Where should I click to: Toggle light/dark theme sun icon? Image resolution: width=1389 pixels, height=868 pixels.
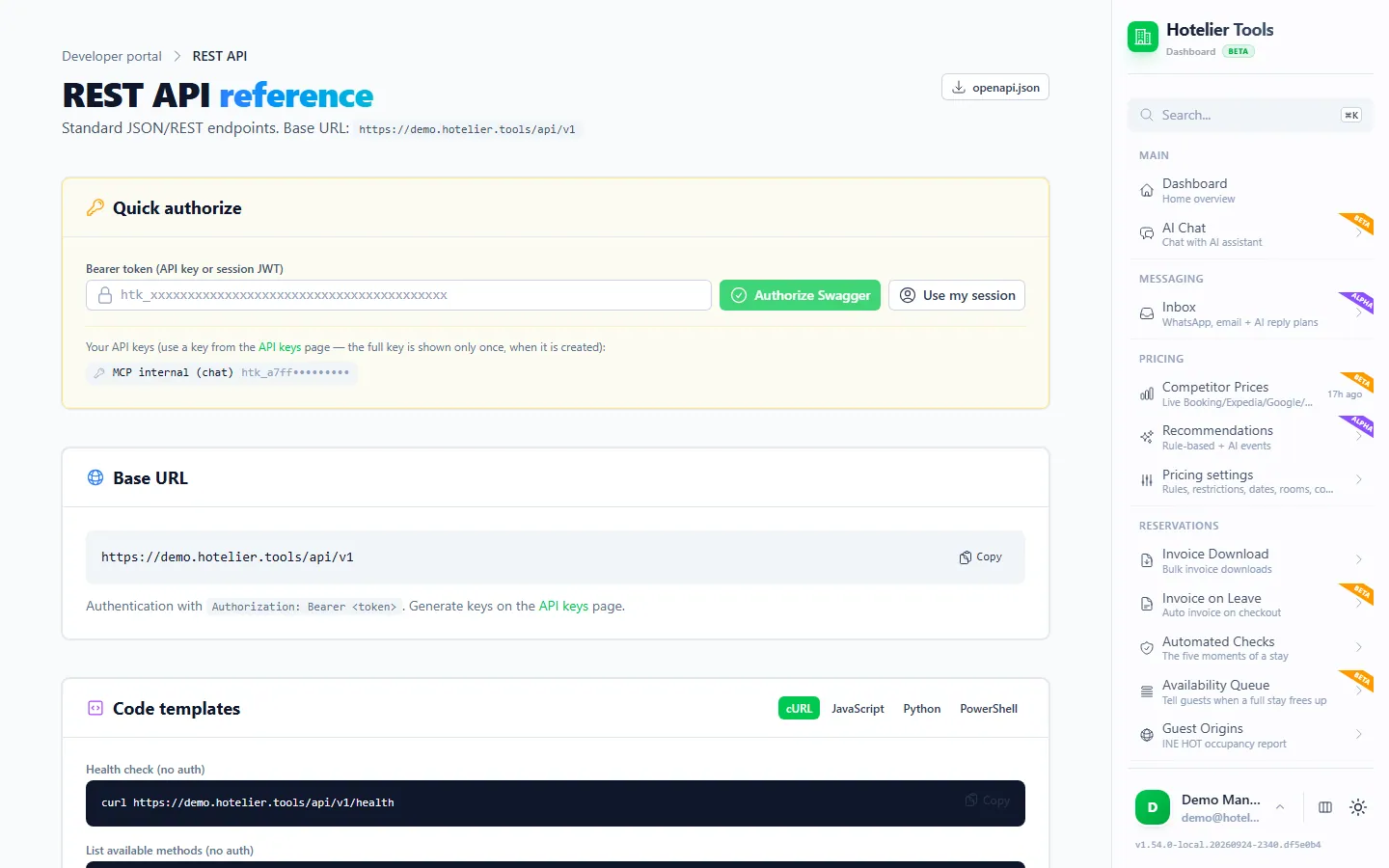click(x=1358, y=807)
